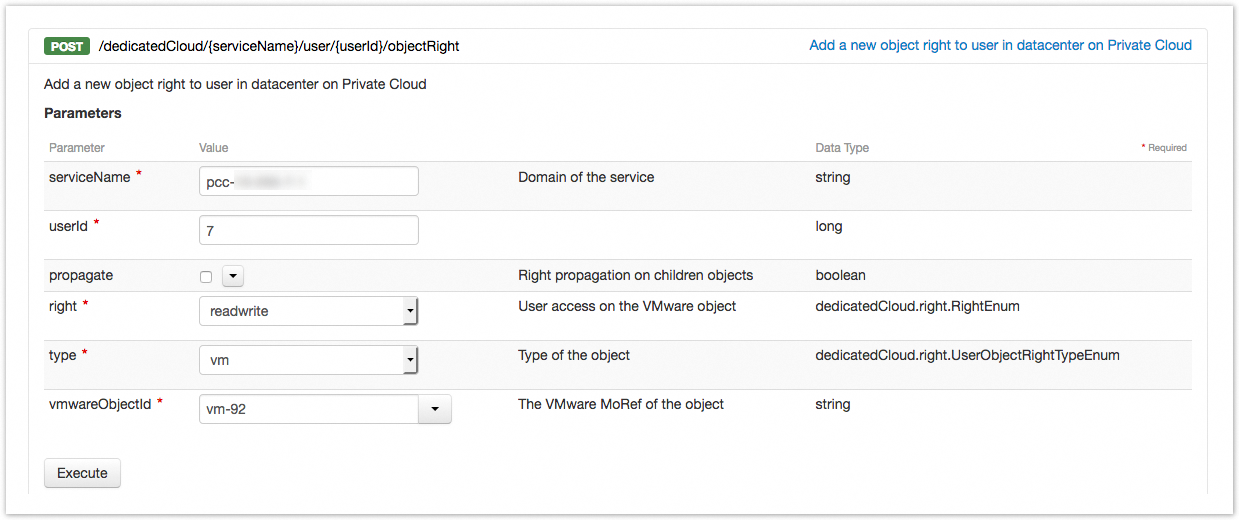The width and height of the screenshot is (1239, 520).
Task: Enable the propagate checkbox
Action: click(x=206, y=277)
